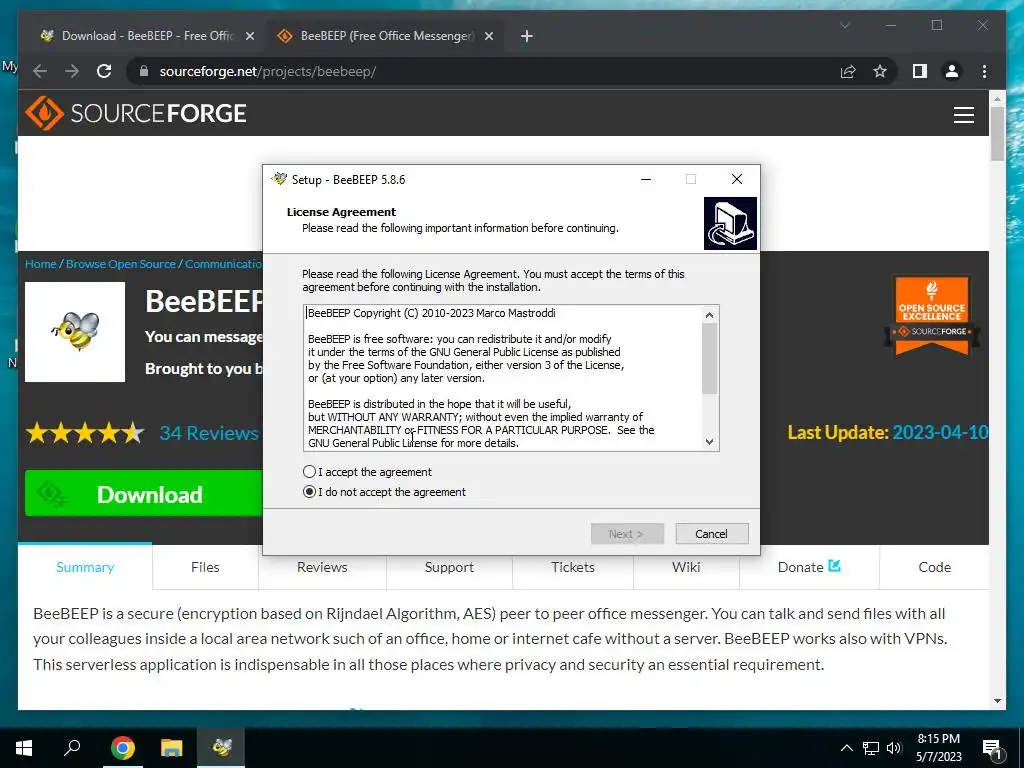Image resolution: width=1024 pixels, height=768 pixels.
Task: Click inside the license agreement text box
Action: [x=503, y=377]
